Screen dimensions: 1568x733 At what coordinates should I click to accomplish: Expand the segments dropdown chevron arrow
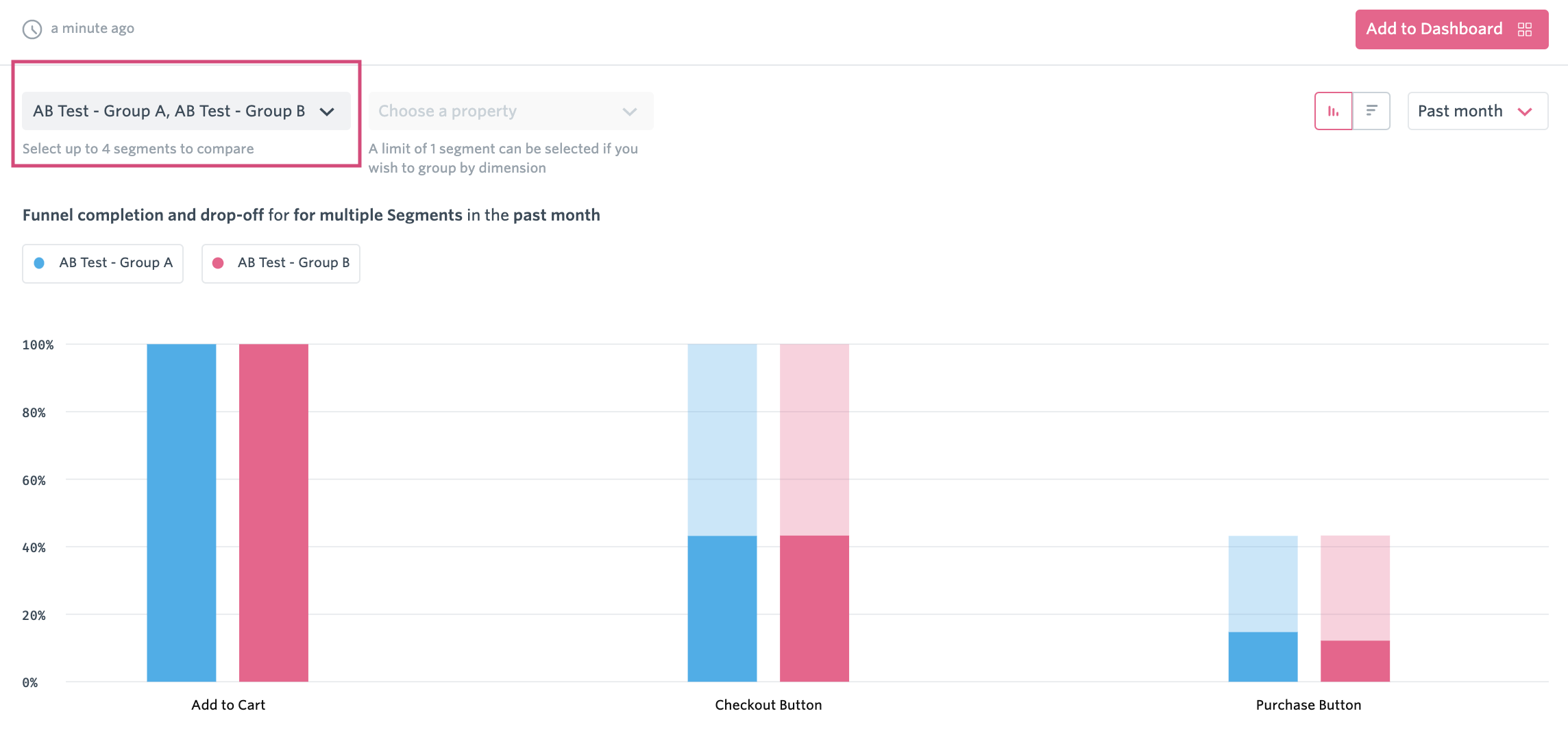click(327, 112)
